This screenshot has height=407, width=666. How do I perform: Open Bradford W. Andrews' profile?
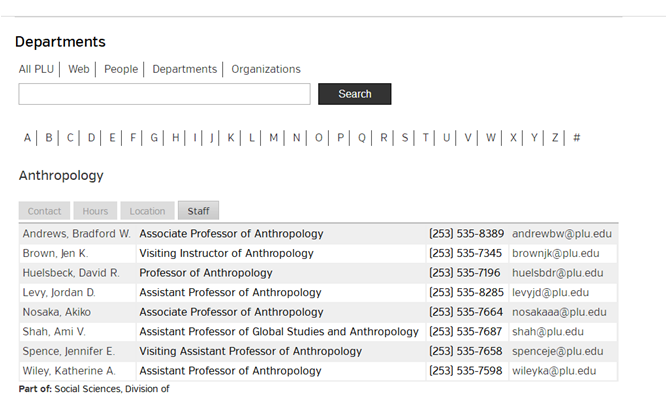[x=76, y=234]
